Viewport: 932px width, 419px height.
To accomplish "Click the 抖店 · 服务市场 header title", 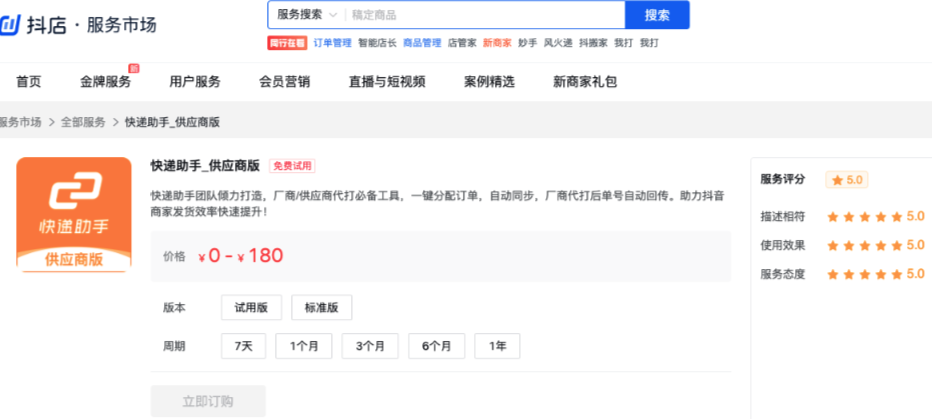I will click(92, 25).
